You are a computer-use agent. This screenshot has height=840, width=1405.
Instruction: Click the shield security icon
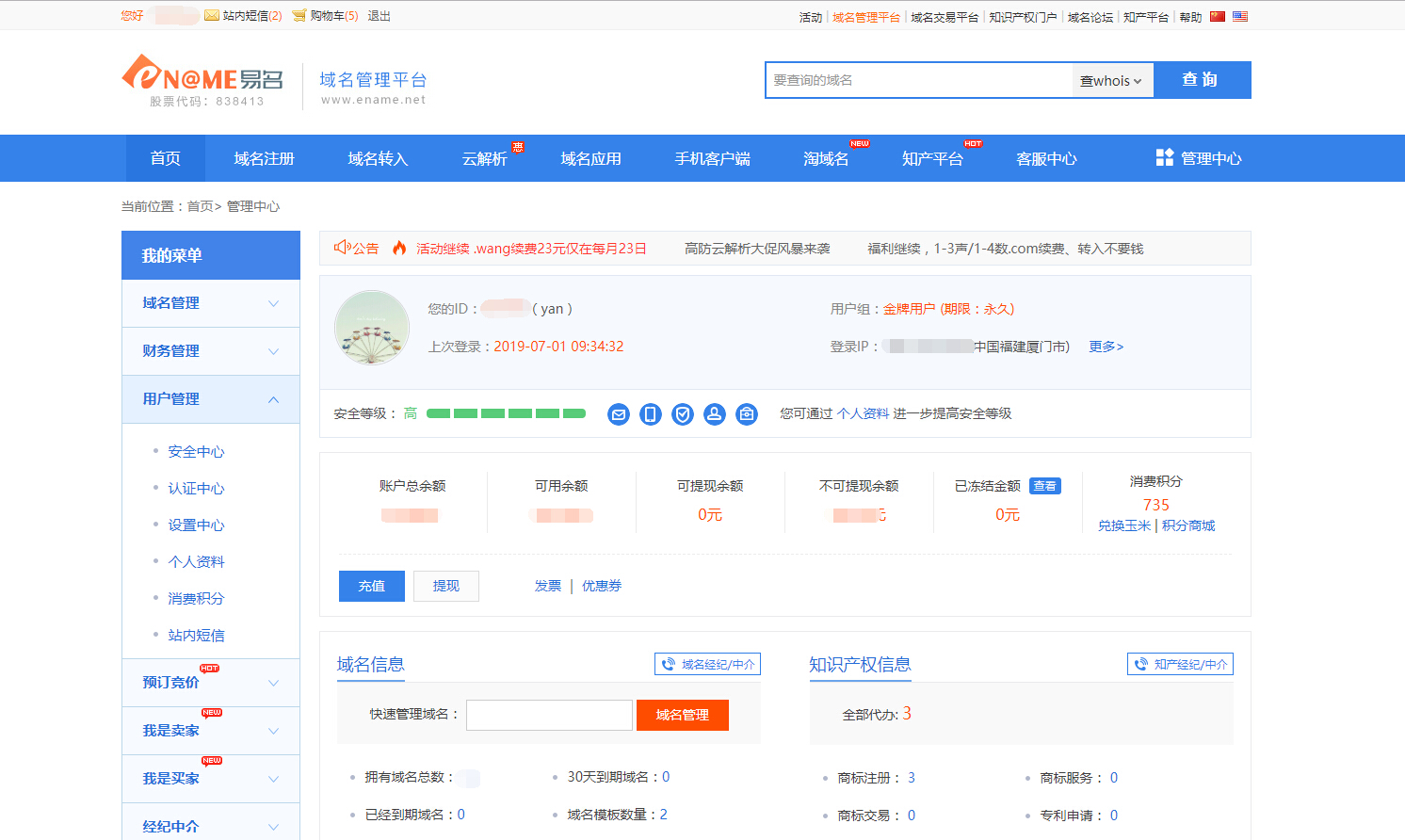683,414
